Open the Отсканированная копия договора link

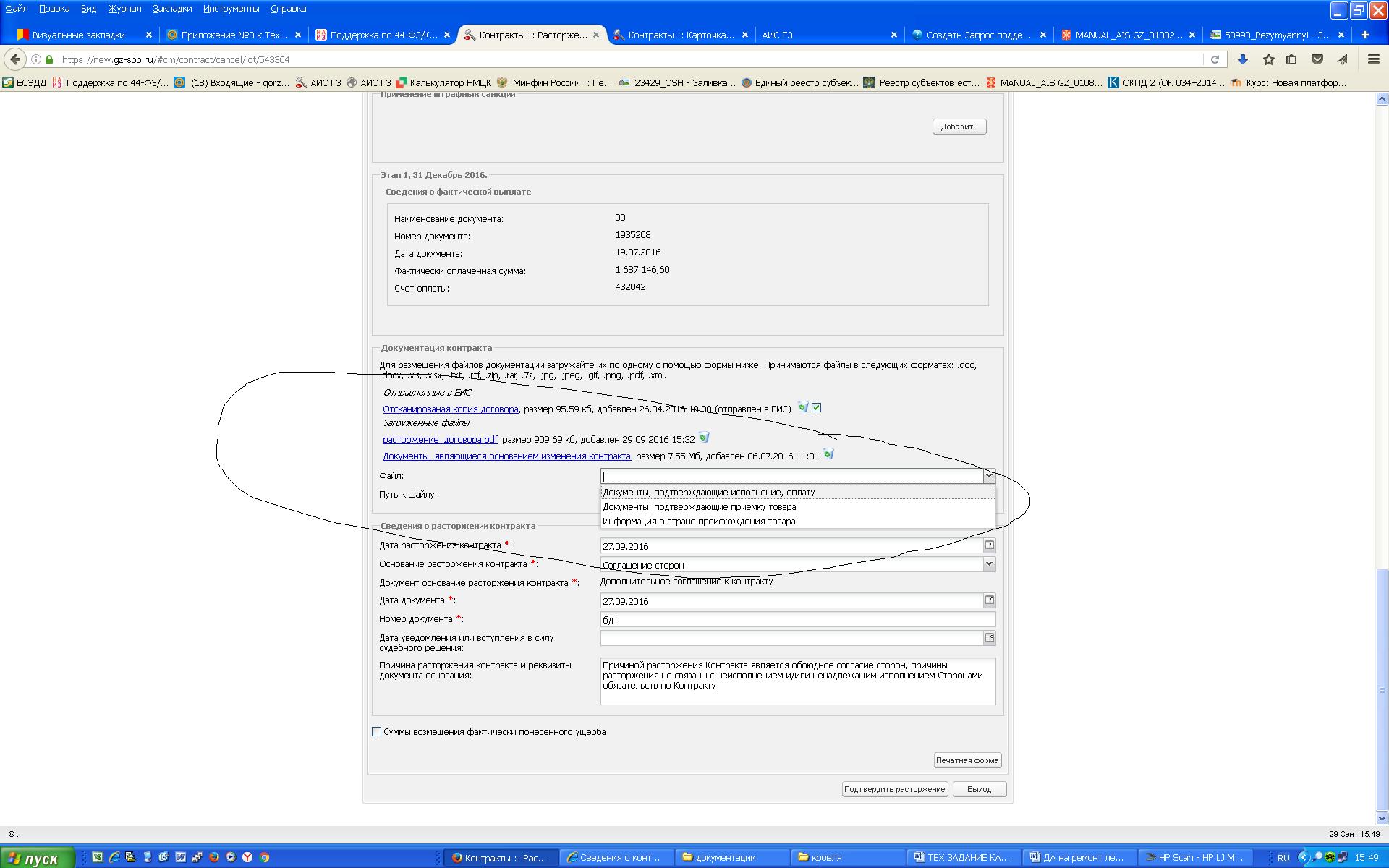(x=451, y=409)
